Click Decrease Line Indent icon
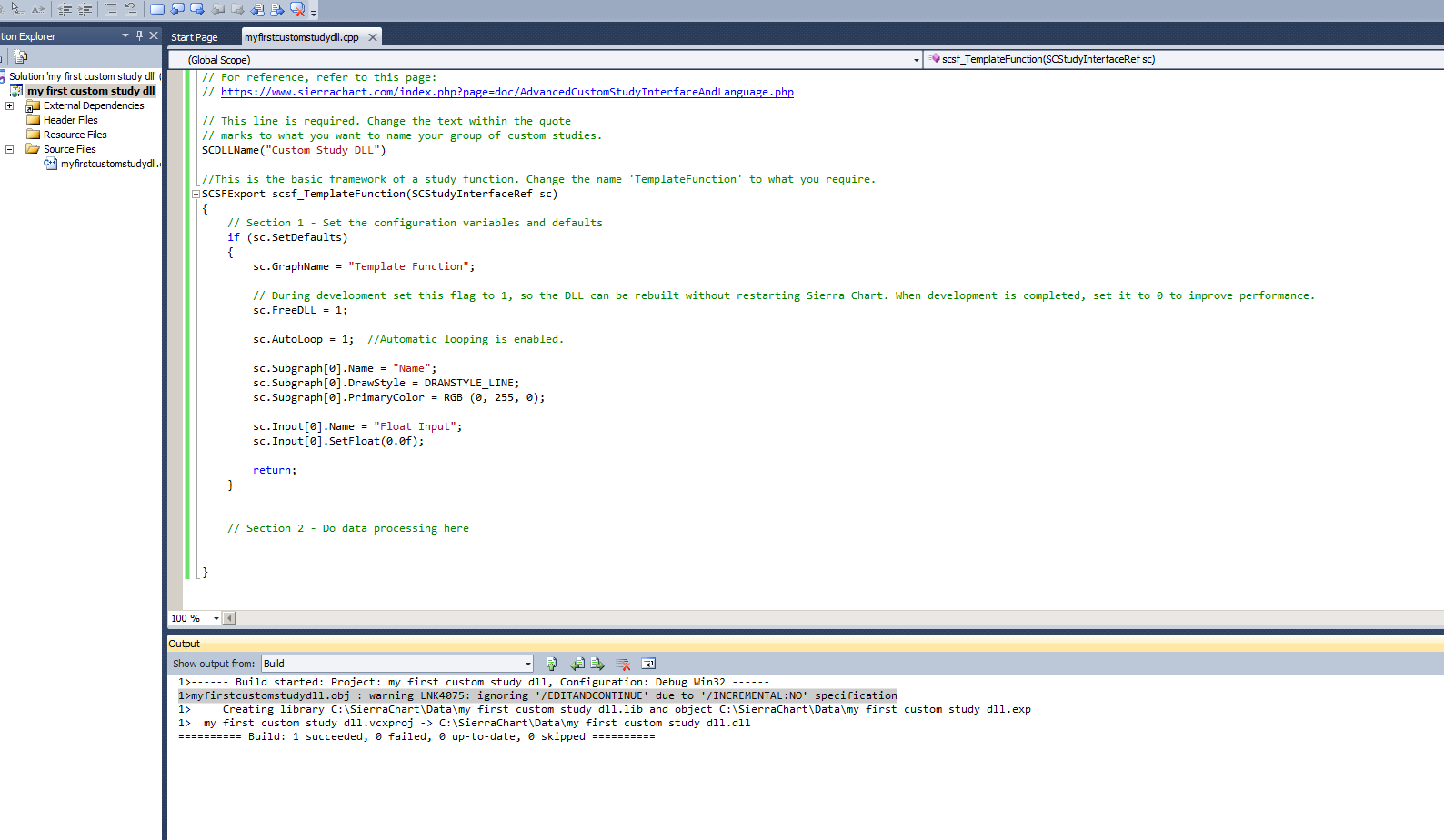This screenshot has height=840, width=1444. [65, 9]
